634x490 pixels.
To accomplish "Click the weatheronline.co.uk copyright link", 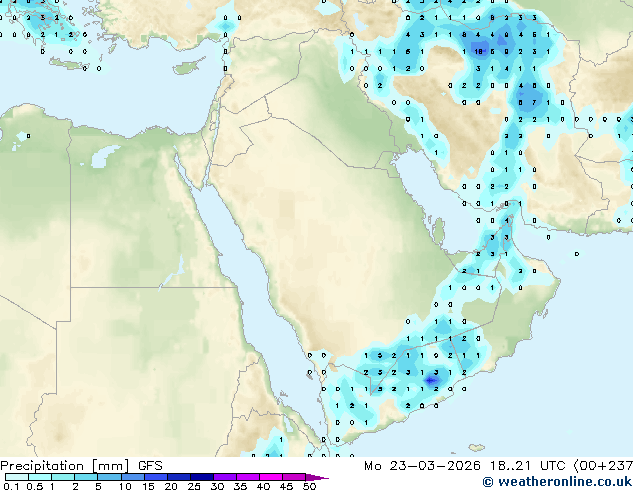I will pyautogui.click(x=557, y=482).
